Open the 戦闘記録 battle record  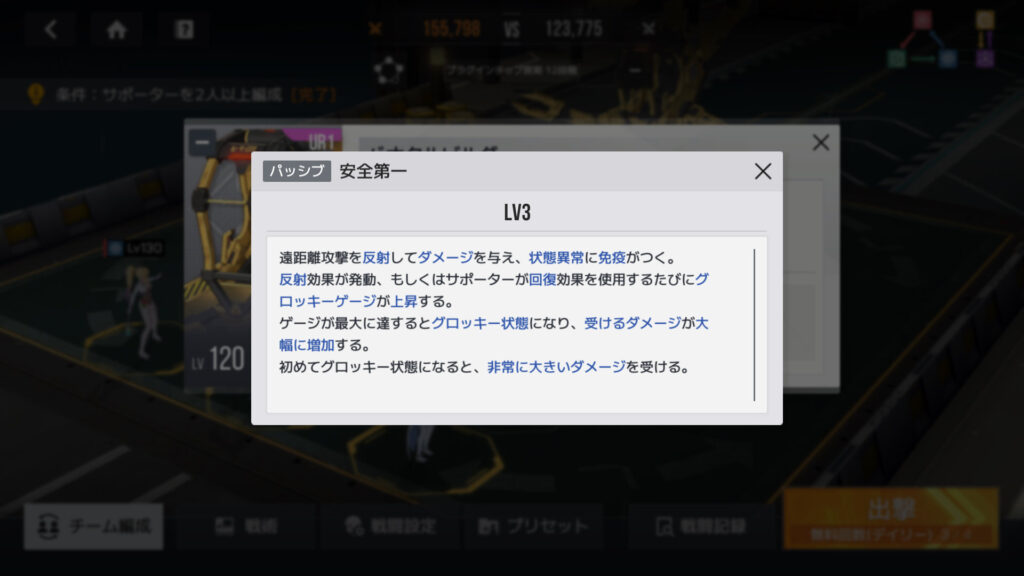click(x=700, y=526)
